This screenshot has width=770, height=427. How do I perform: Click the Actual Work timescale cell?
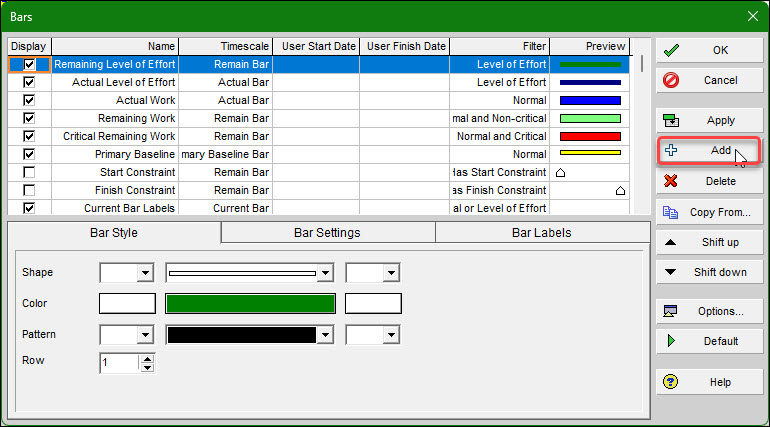tap(225, 100)
